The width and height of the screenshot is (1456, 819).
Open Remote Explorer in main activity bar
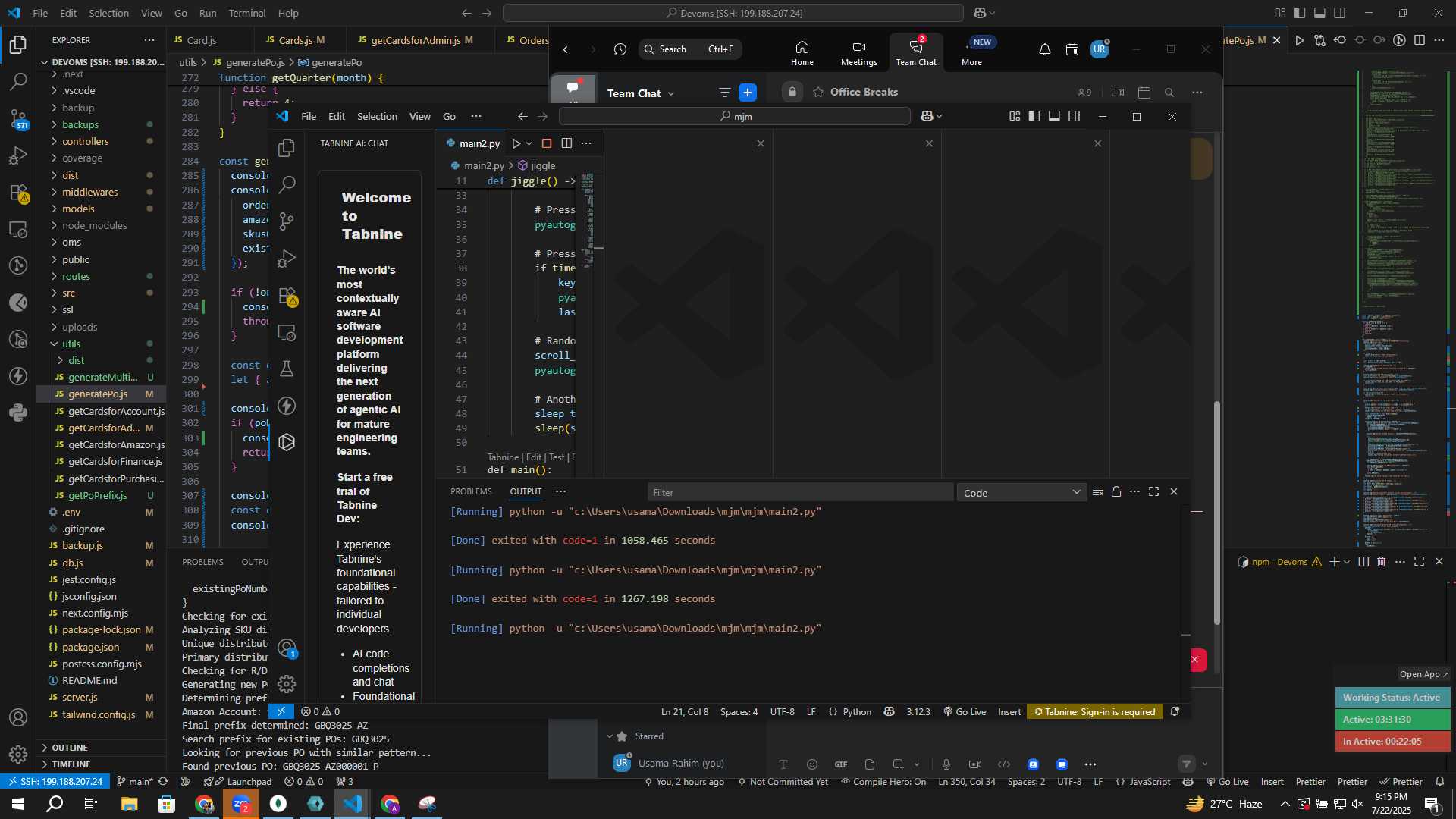click(x=18, y=229)
